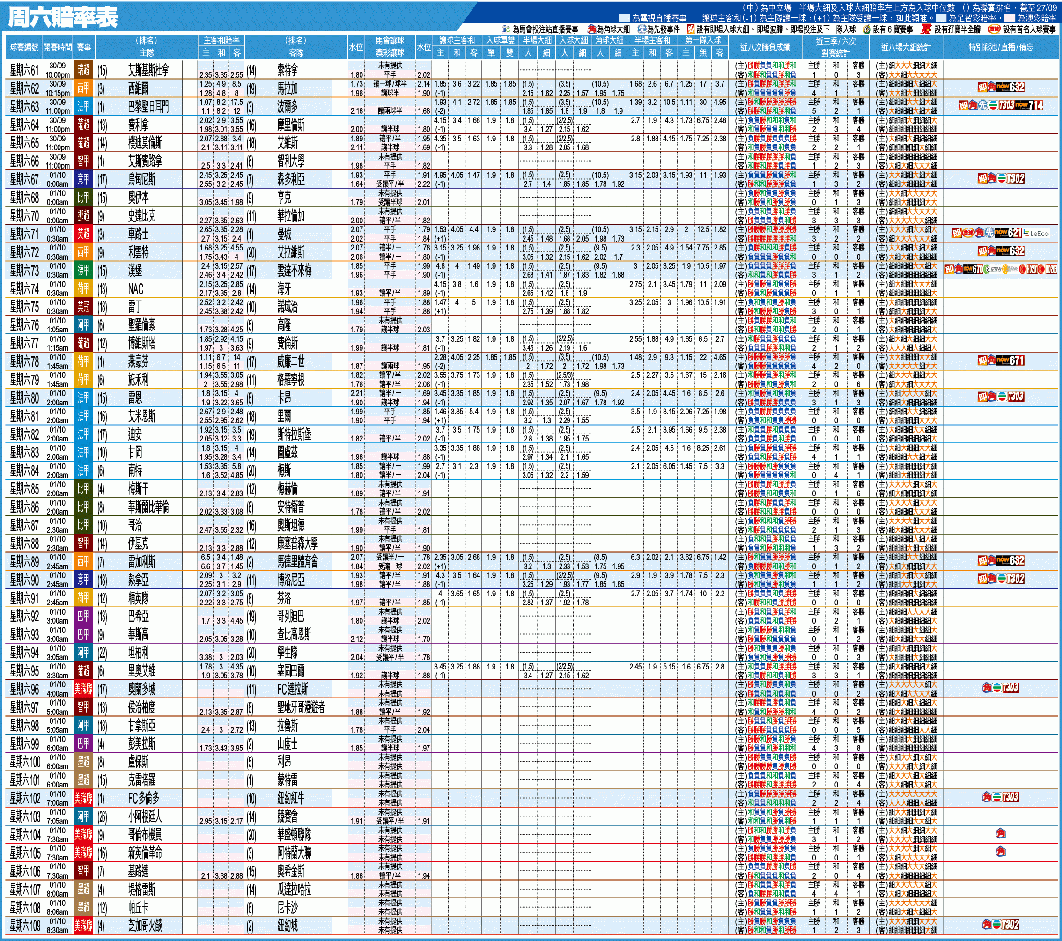Click the corner-kick icon in 星期六104 row
The image size is (1062, 941).
[x=1000, y=834]
